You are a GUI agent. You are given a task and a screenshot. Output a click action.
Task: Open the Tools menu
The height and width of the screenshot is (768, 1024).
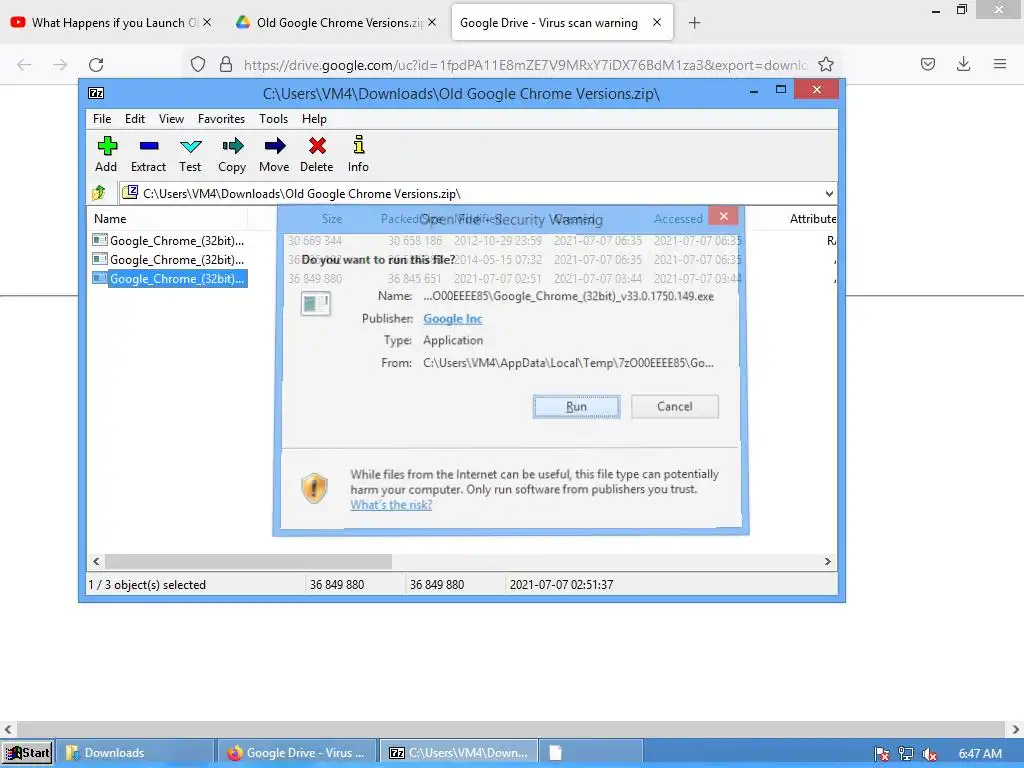pyautogui.click(x=273, y=119)
